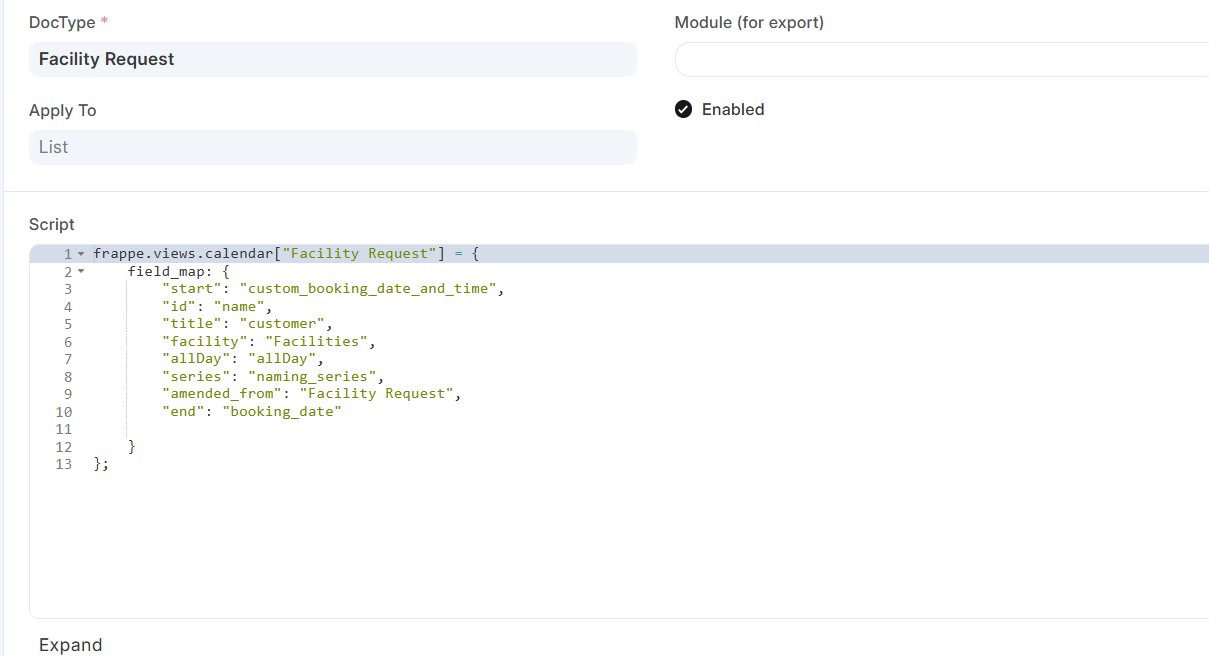Click the custom_booking_date_and_time string value

370,288
